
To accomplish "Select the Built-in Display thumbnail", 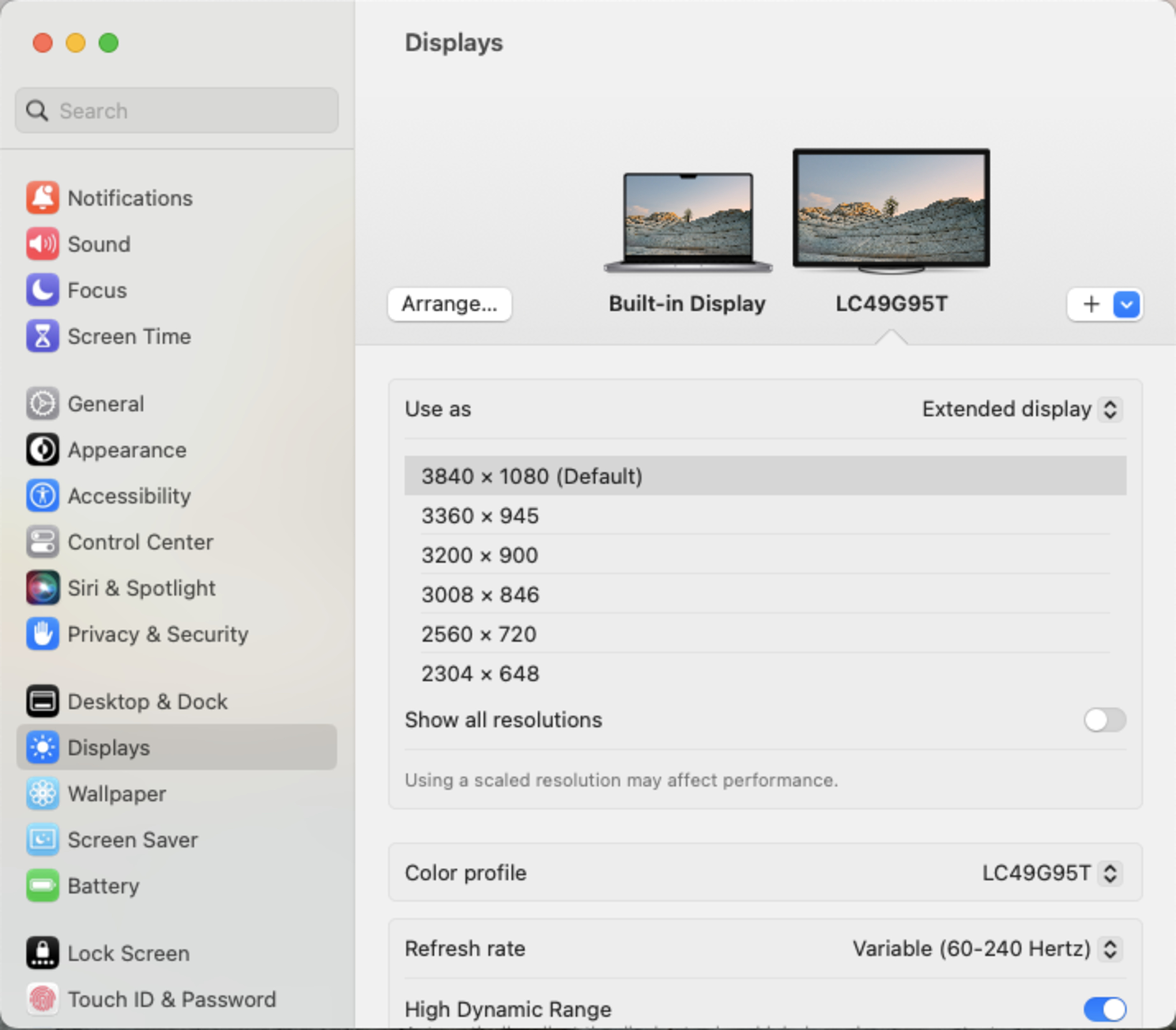I will pos(688,222).
